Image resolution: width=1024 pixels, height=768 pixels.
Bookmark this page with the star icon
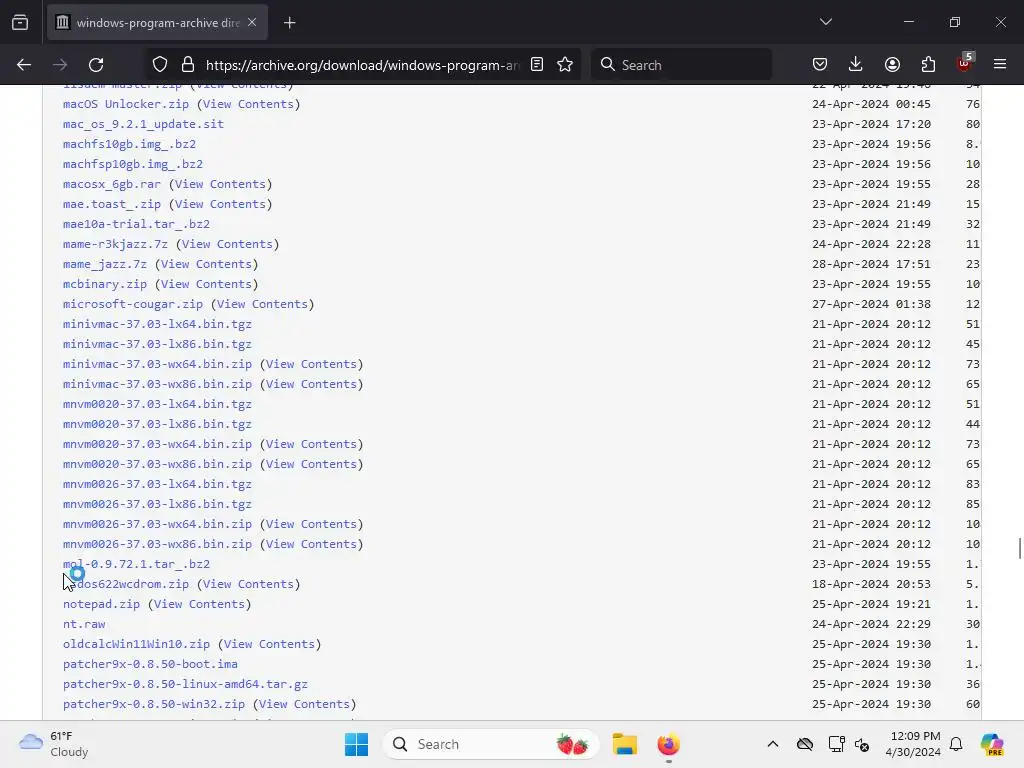pos(565,65)
